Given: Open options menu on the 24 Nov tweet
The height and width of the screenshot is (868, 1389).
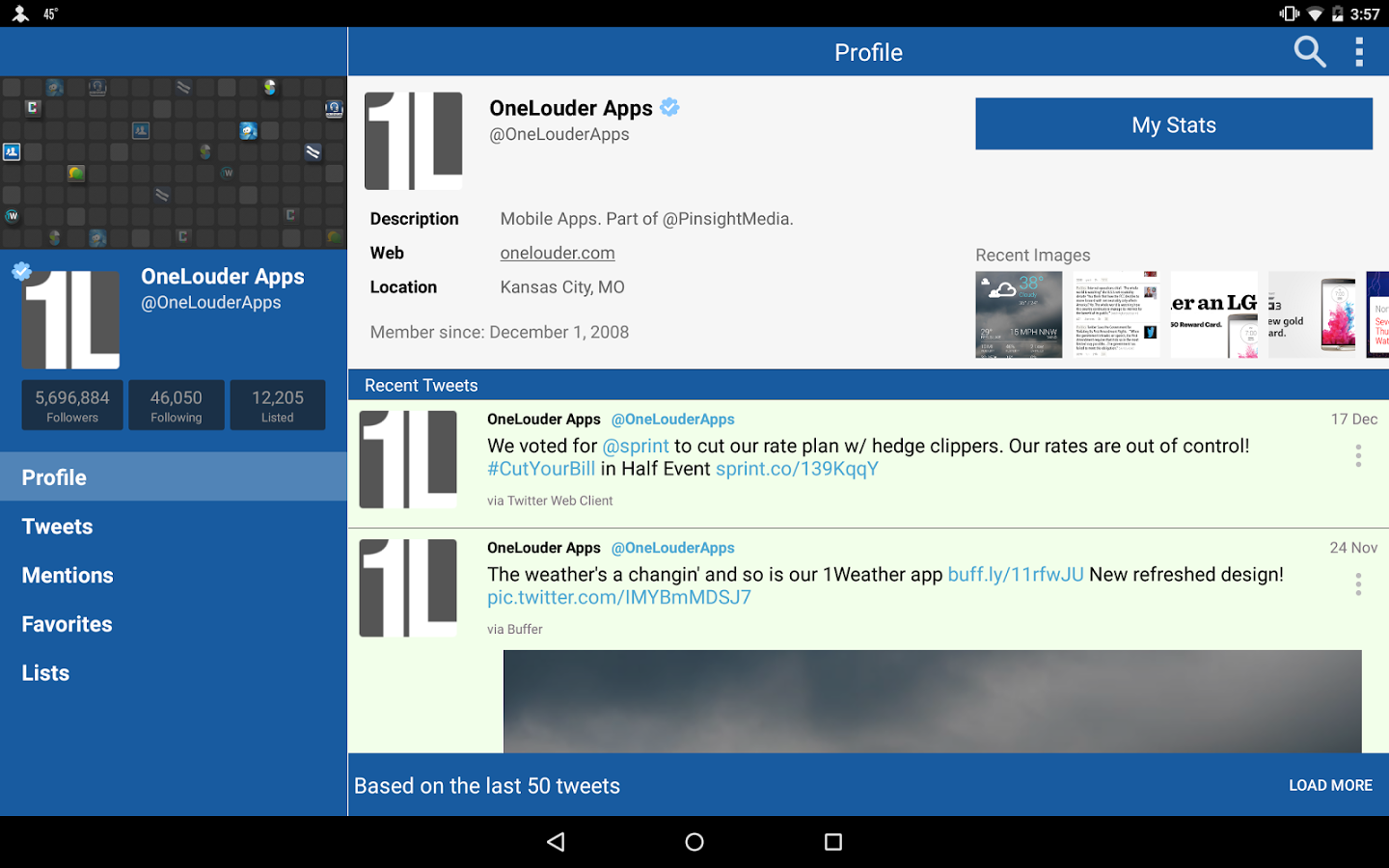Looking at the screenshot, I should [1358, 583].
